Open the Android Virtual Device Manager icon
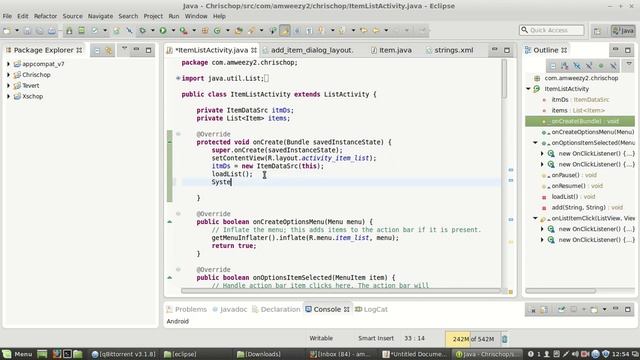 (82, 31)
